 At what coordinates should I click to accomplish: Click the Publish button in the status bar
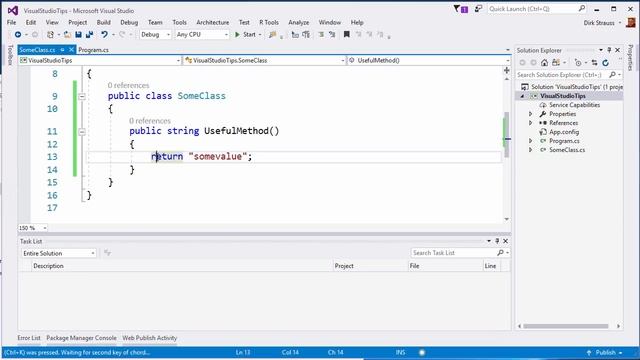click(605, 352)
